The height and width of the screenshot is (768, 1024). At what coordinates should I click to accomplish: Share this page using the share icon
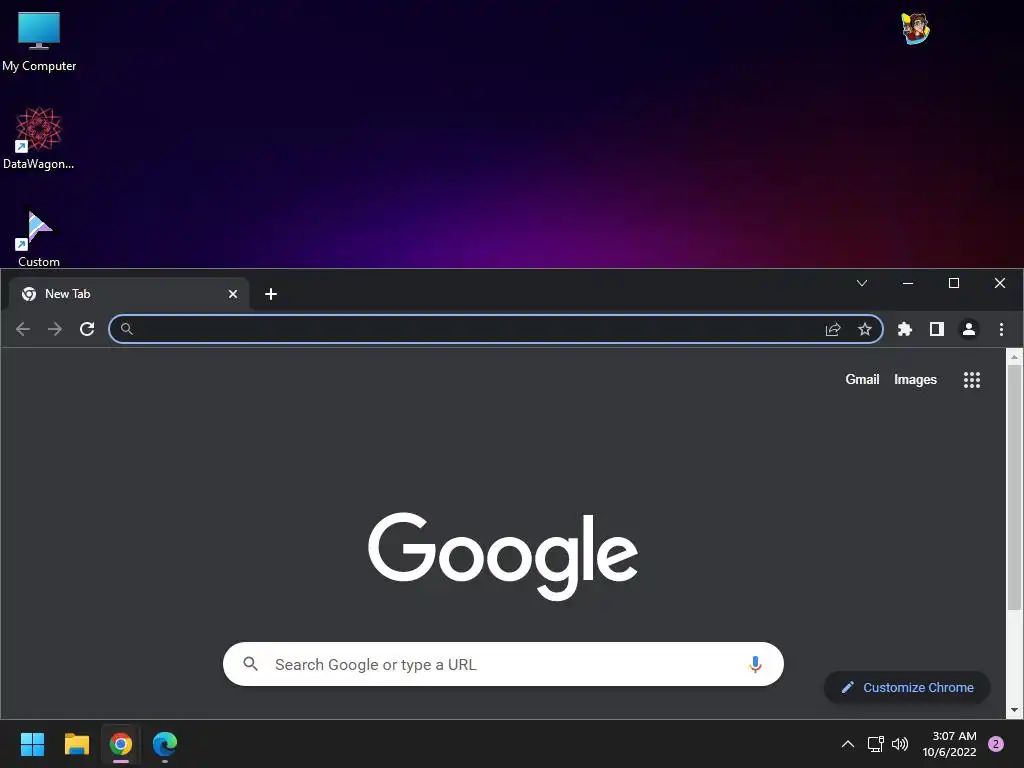(833, 329)
